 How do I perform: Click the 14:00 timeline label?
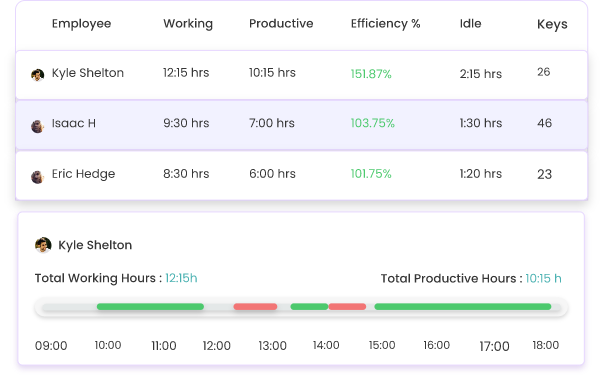click(326, 345)
